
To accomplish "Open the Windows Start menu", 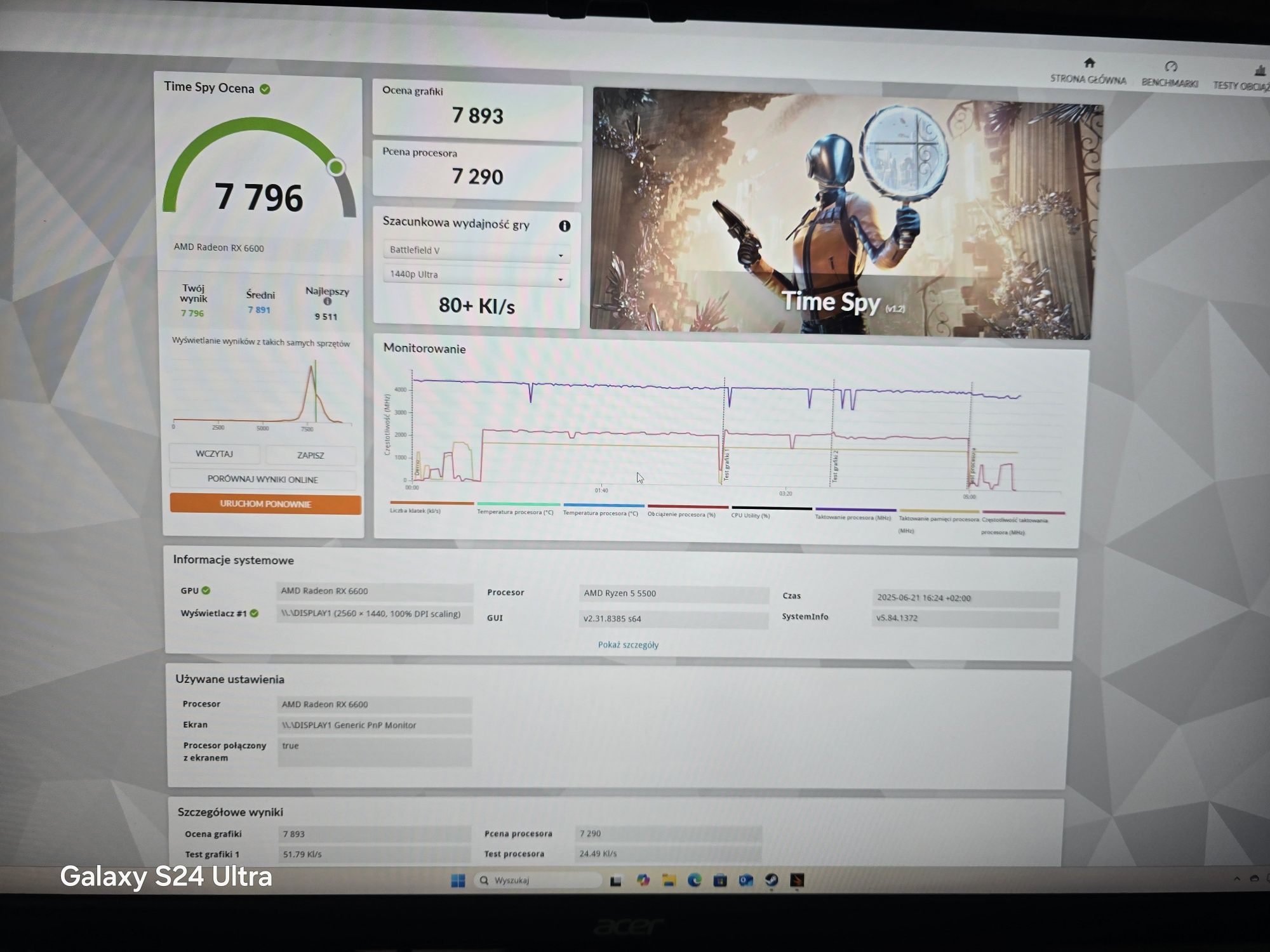I will click(x=457, y=880).
